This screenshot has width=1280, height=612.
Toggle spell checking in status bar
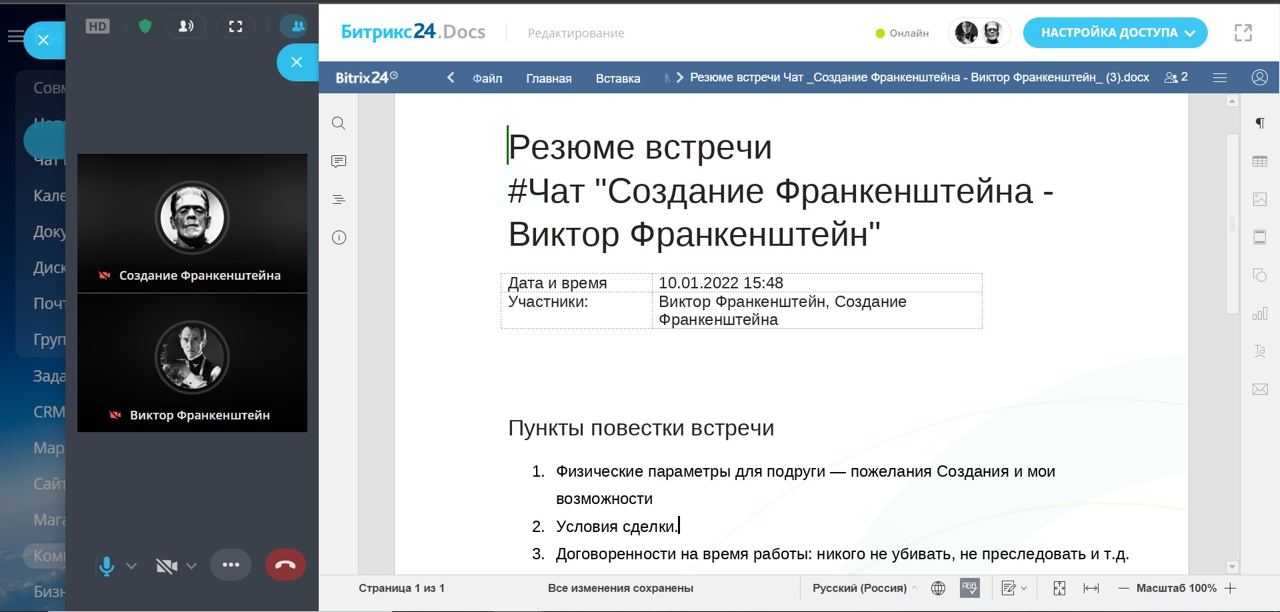[969, 588]
